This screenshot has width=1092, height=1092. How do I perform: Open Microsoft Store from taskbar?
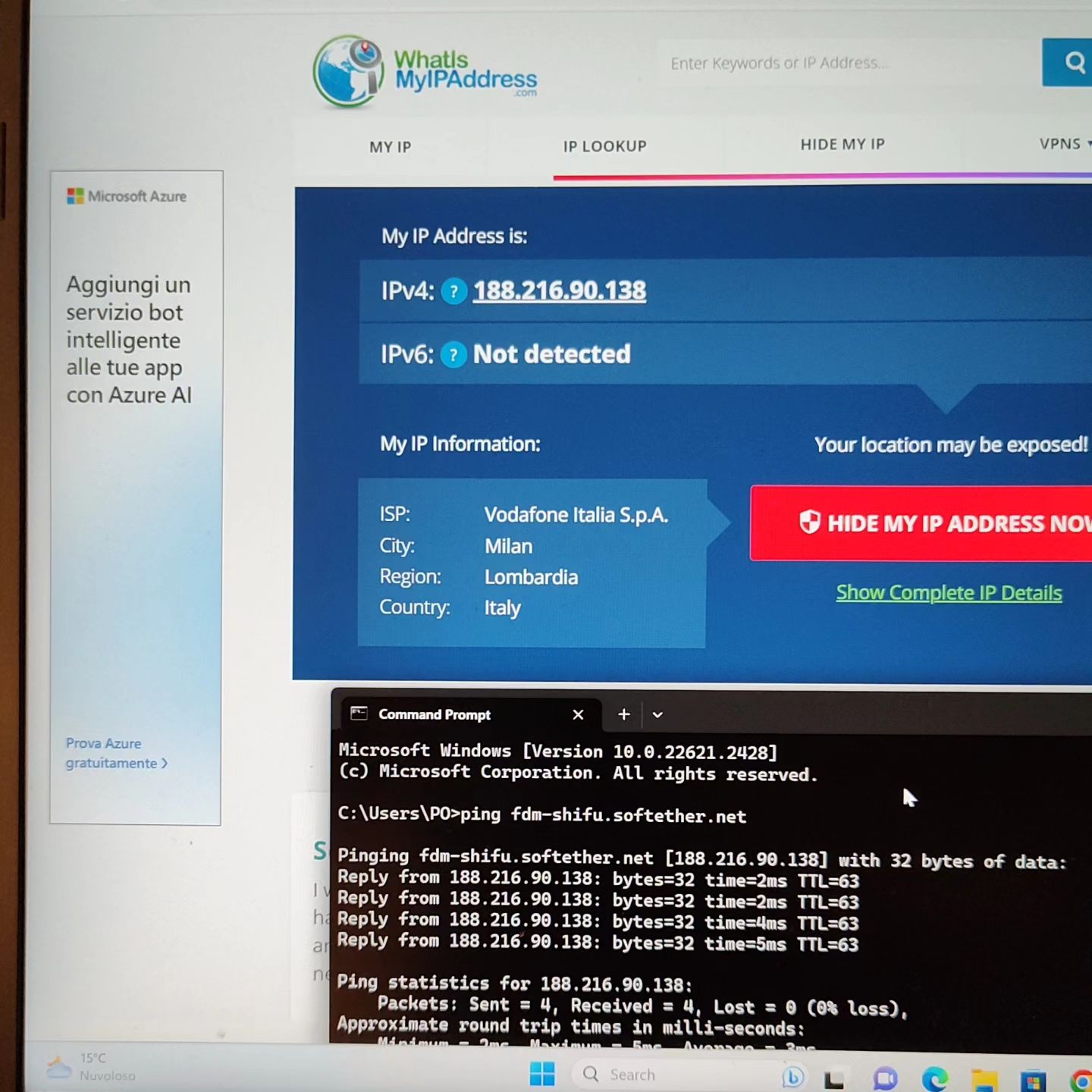coord(1033,1080)
